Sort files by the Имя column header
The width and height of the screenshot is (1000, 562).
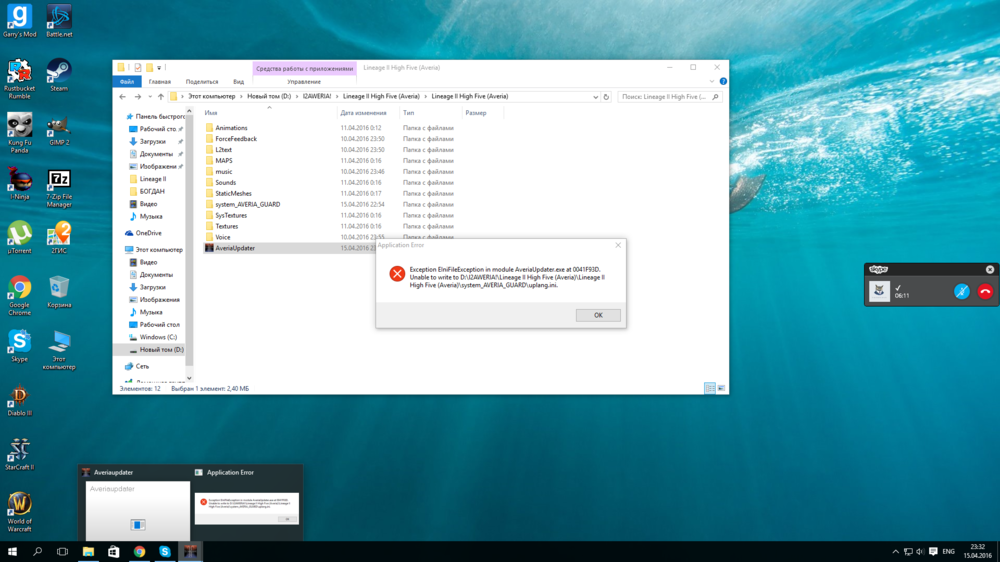[212, 113]
